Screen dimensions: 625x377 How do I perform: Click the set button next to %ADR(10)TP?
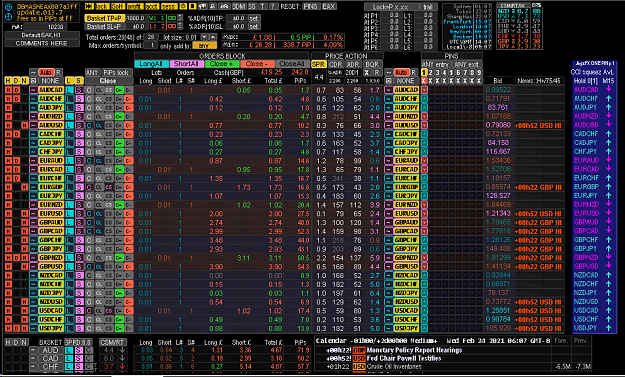pyautogui.click(x=254, y=18)
